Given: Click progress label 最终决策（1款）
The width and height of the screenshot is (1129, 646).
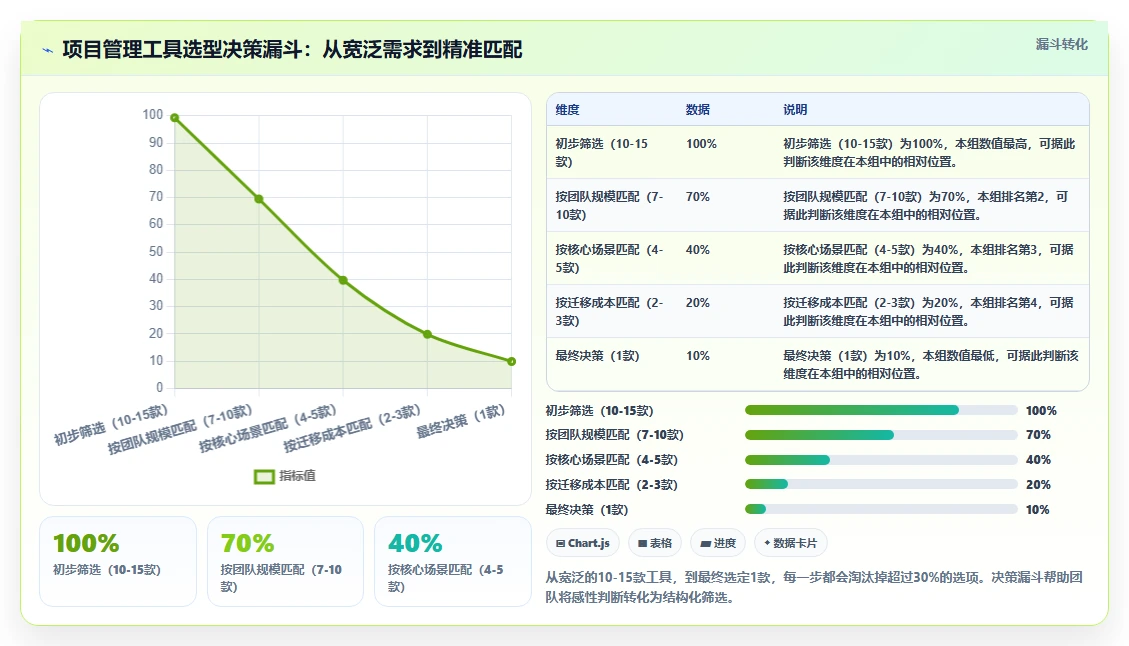Looking at the screenshot, I should point(587,510).
